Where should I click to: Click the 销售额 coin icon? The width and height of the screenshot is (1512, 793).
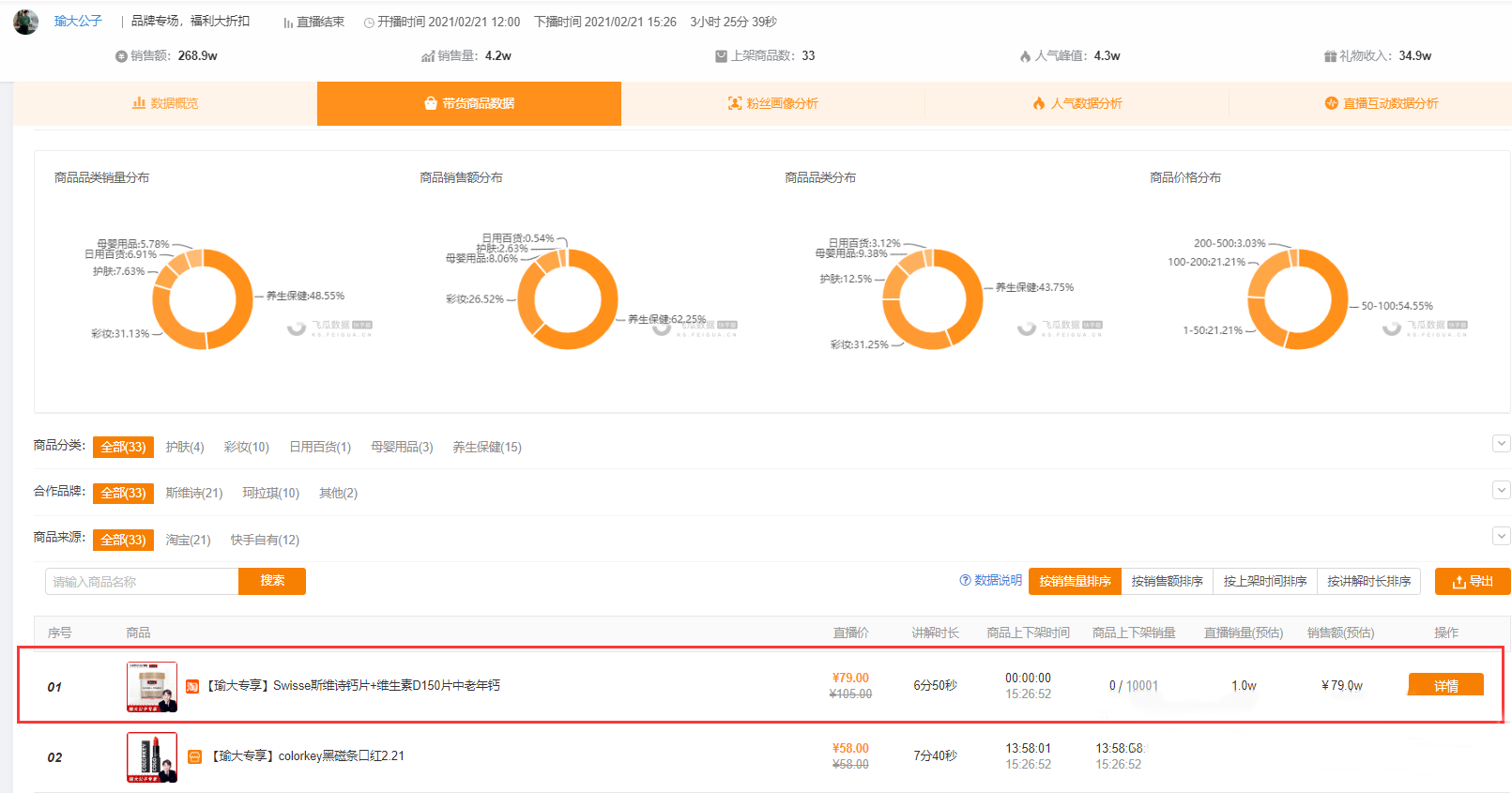pyautogui.click(x=121, y=56)
